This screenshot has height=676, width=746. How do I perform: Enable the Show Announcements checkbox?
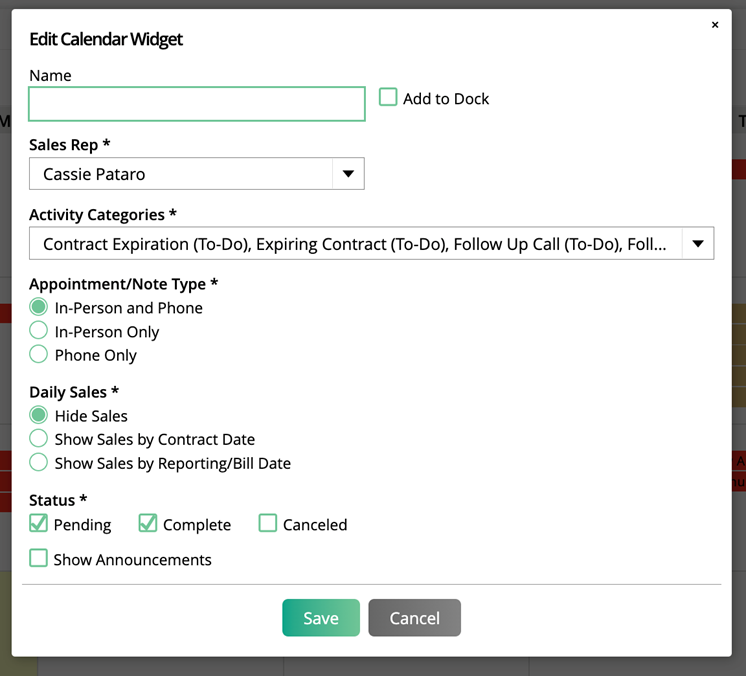39,558
